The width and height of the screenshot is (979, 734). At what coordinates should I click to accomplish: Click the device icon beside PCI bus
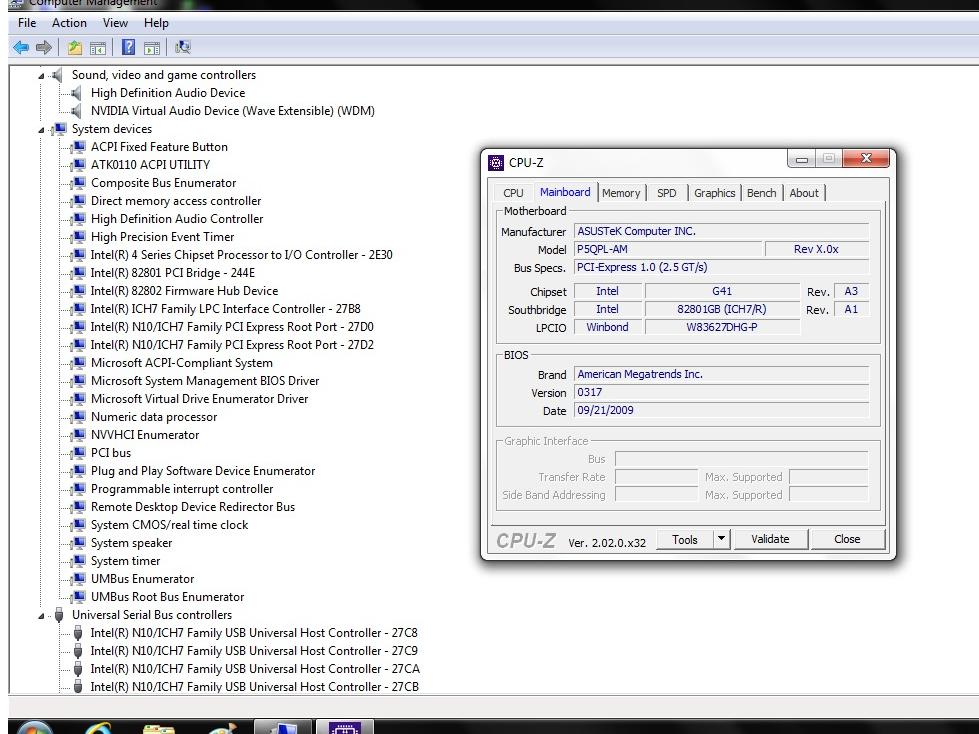78,453
